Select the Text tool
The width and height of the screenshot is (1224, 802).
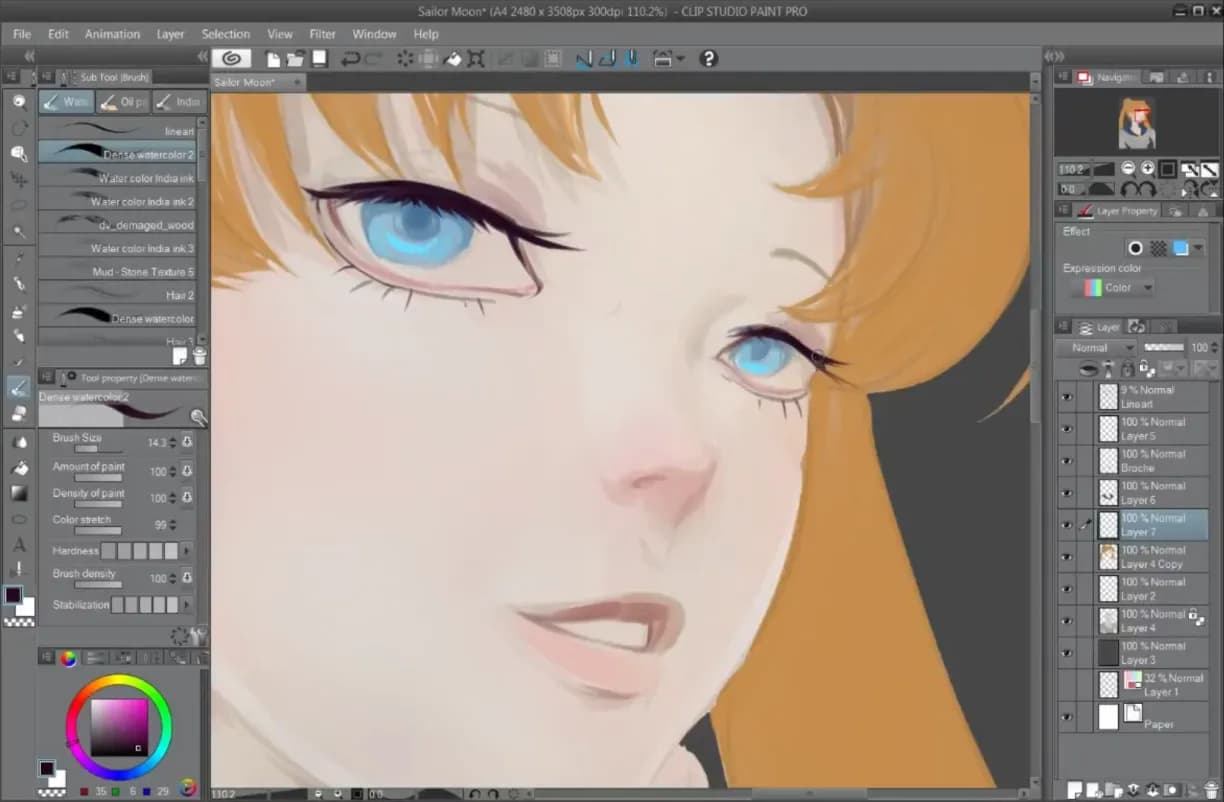(x=19, y=545)
